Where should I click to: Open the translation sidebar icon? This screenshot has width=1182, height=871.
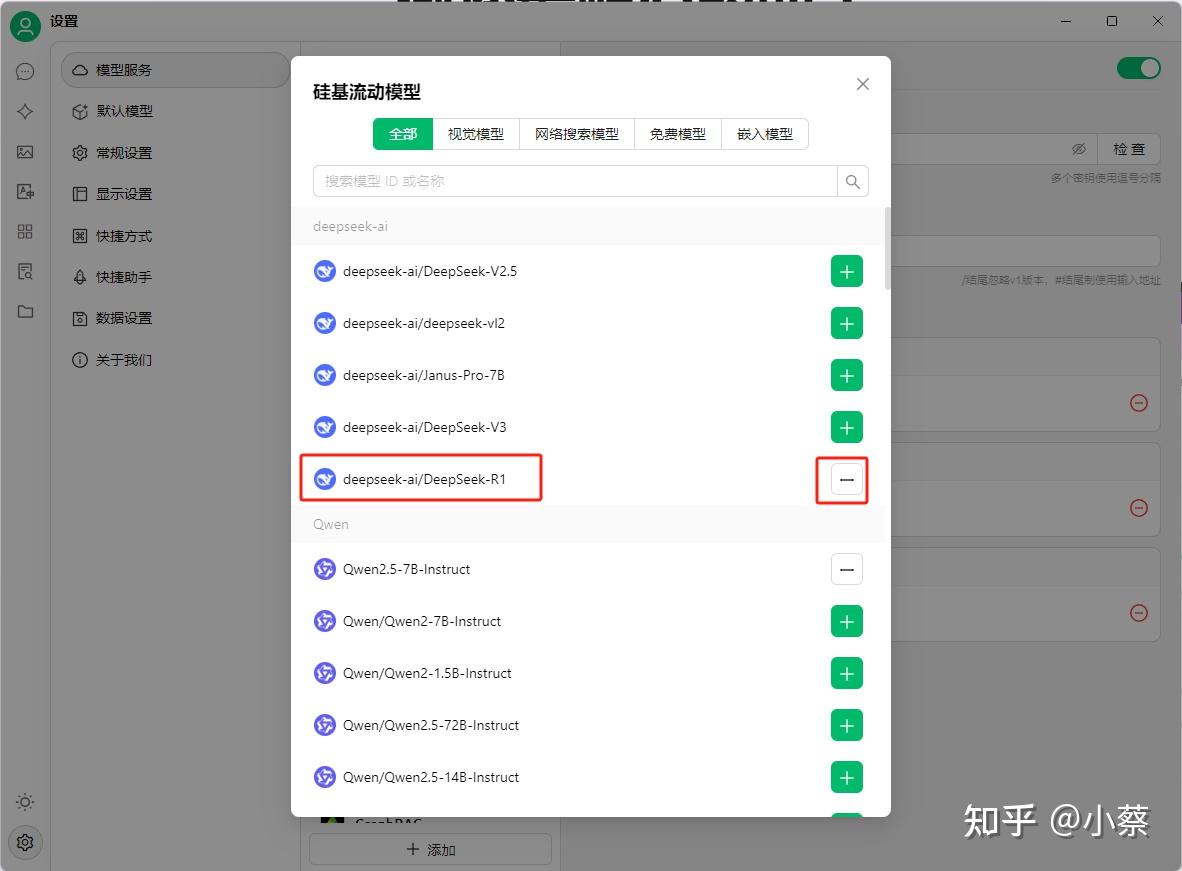[x=25, y=192]
